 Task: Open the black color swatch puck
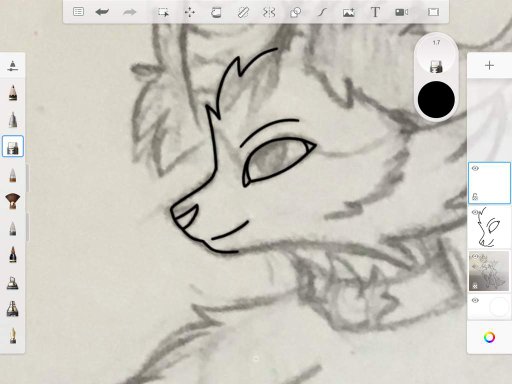pos(436,99)
